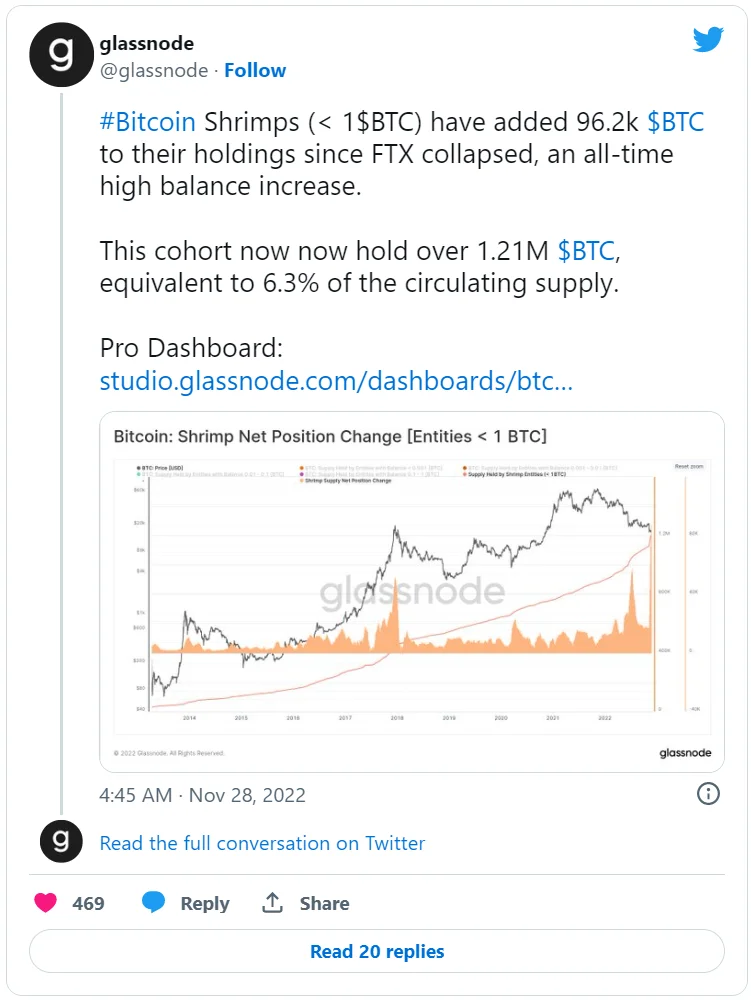751x1000 pixels.
Task: Click the large glassnode profile avatar
Action: tap(61, 54)
